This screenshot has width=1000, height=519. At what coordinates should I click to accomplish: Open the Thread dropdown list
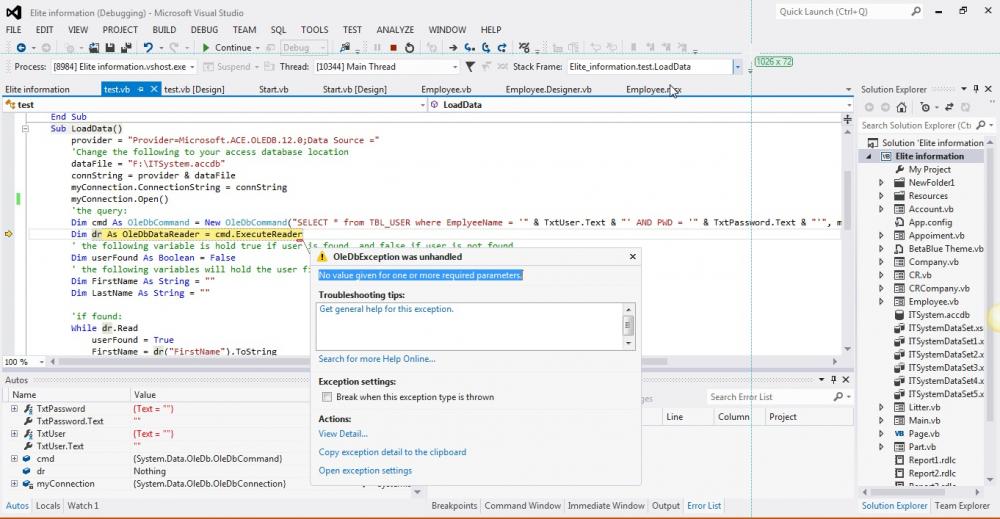click(x=455, y=66)
